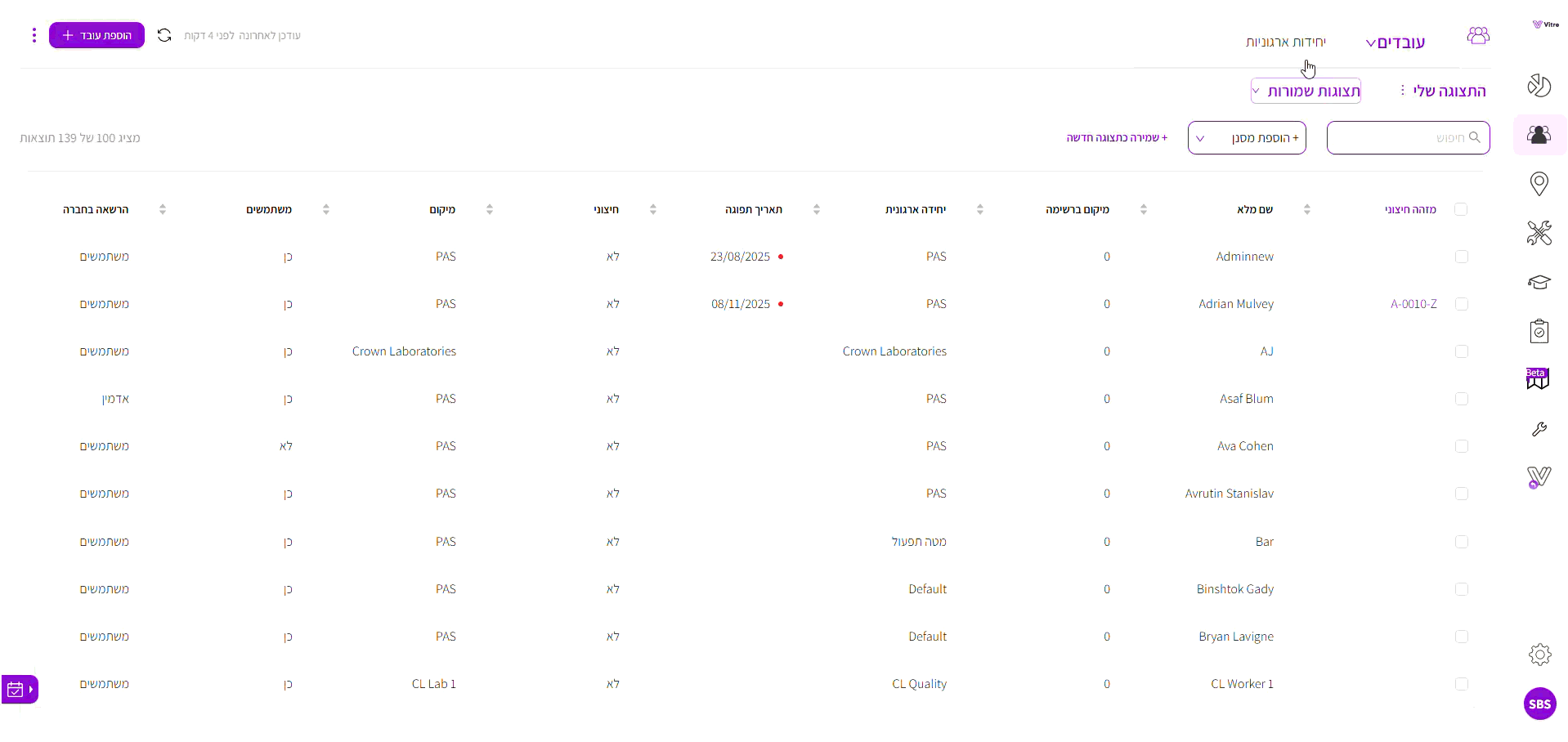Check the Binshtok Gady row checkbox

click(1462, 589)
